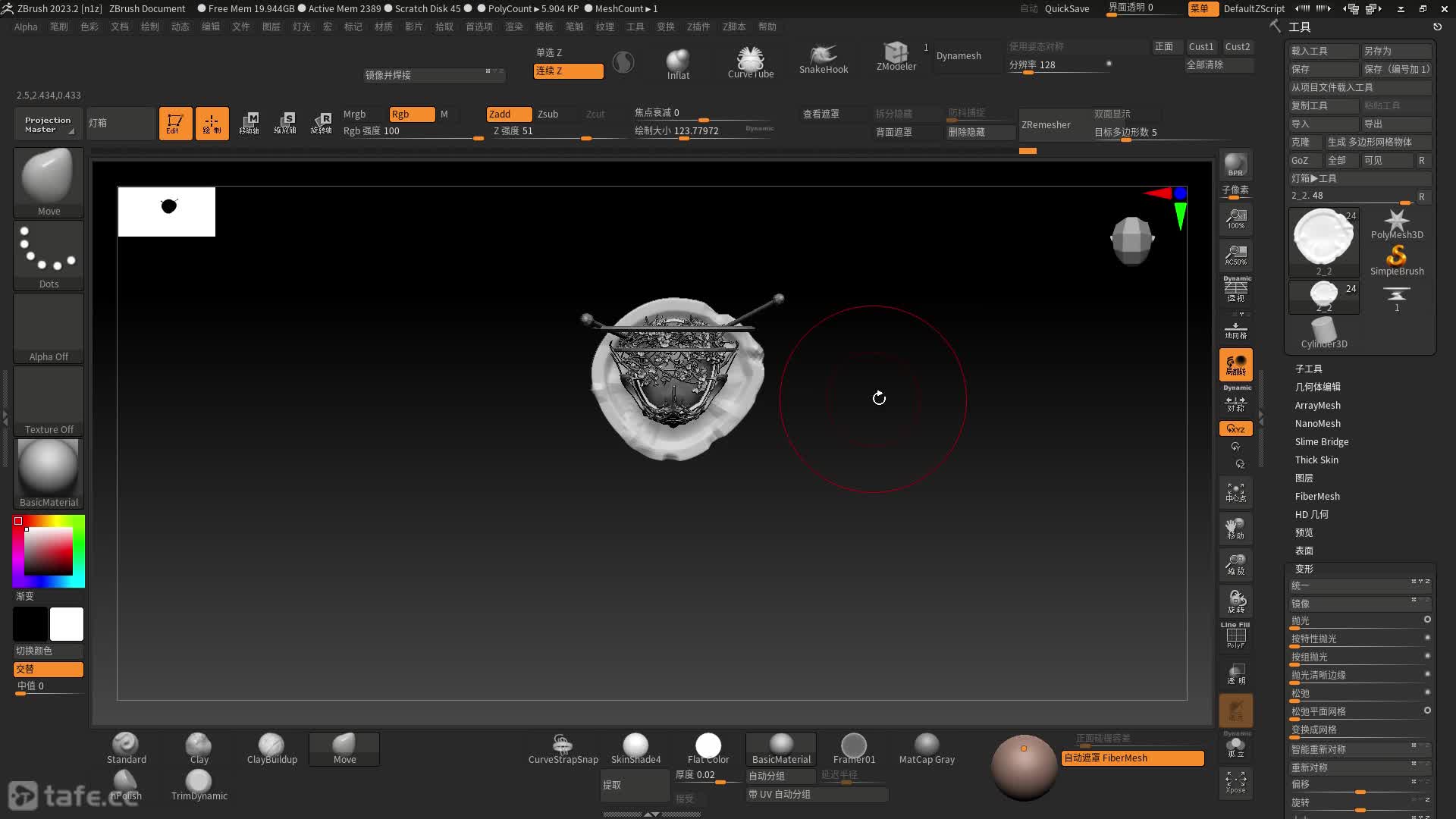The height and width of the screenshot is (819, 1456).
Task: Expand the Slime Bridge section
Action: point(1321,441)
